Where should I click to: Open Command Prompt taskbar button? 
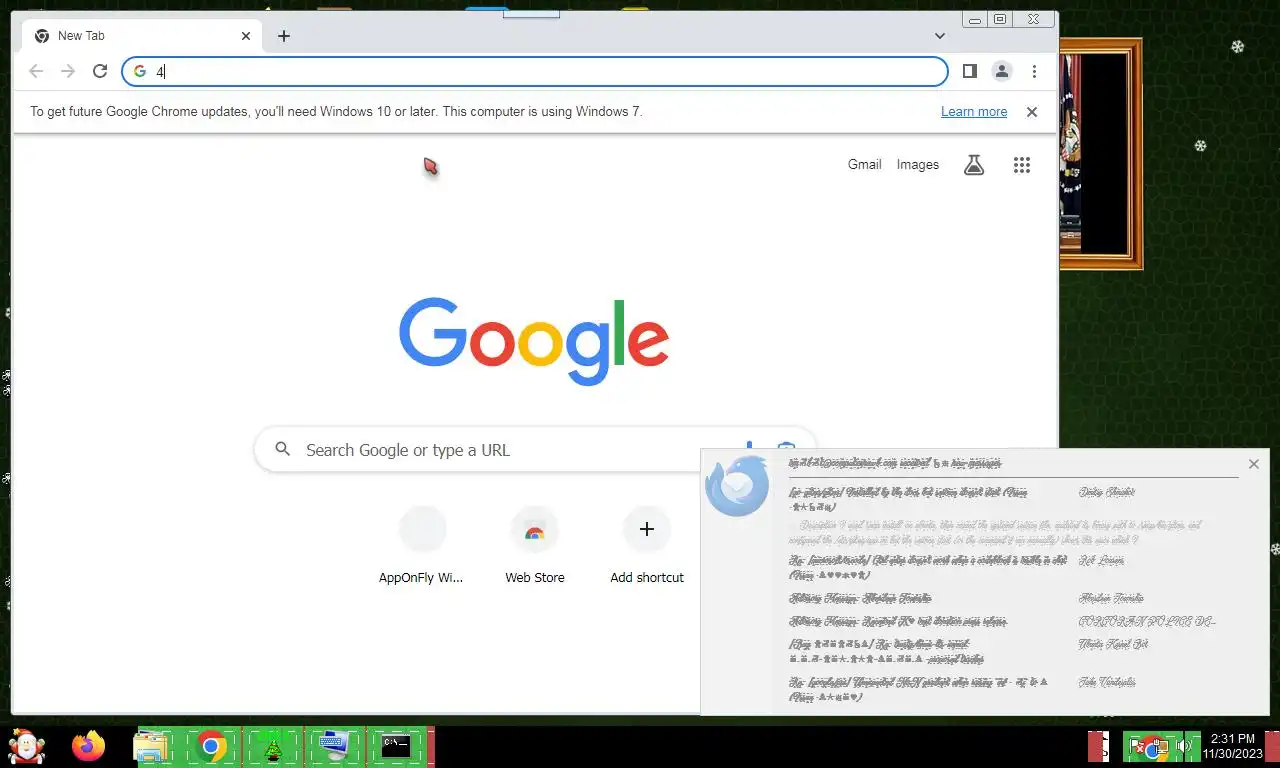click(x=396, y=747)
